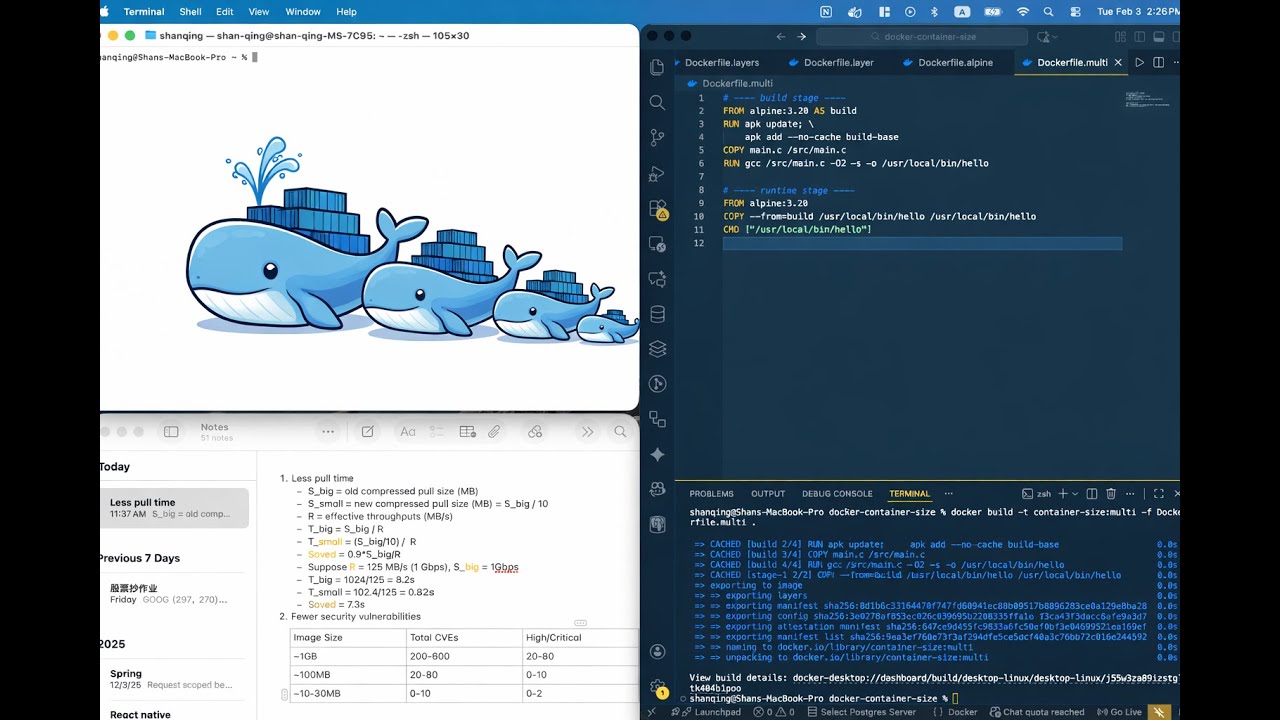Open Accounts icon in VS Code activity bar

coord(657,651)
